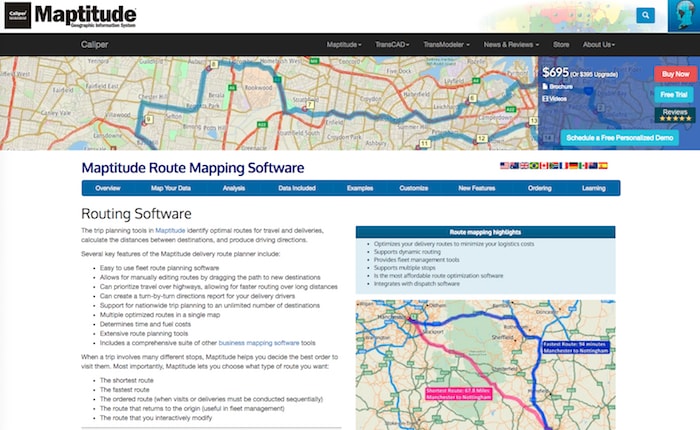Image resolution: width=700 pixels, height=430 pixels.
Task: Select the Germany flag
Action: 573,166
